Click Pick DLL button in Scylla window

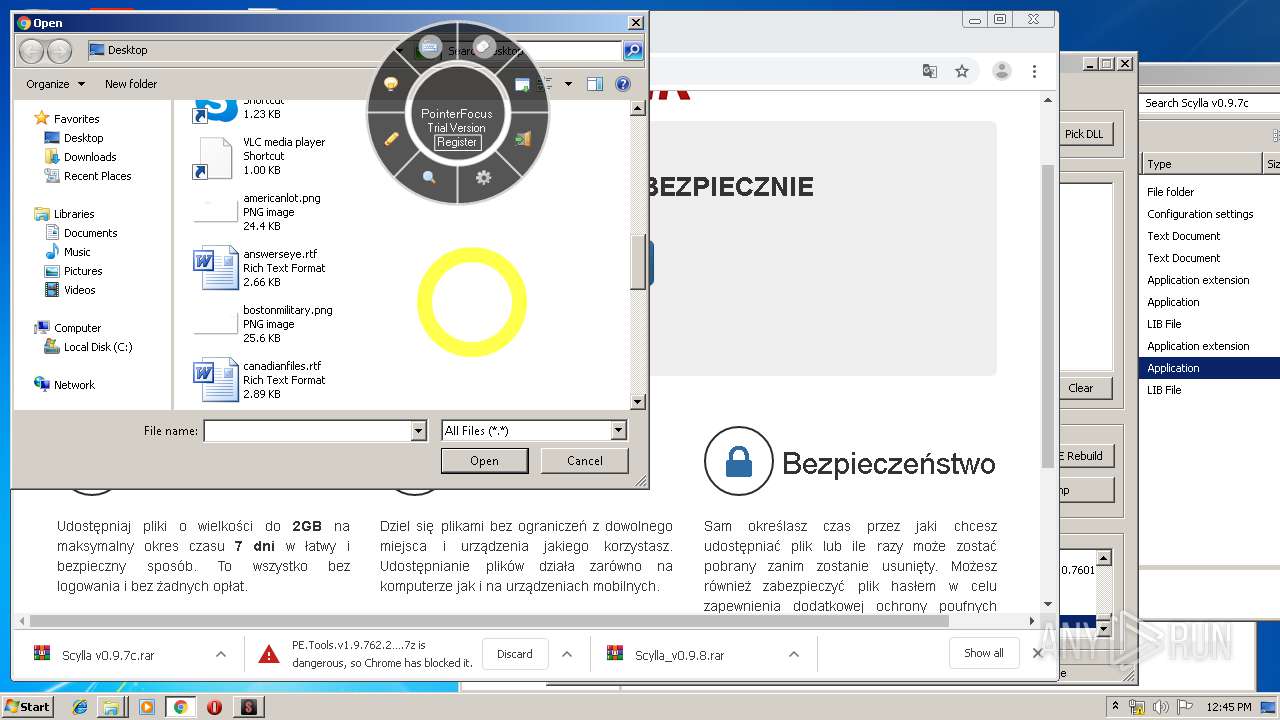tap(1084, 134)
